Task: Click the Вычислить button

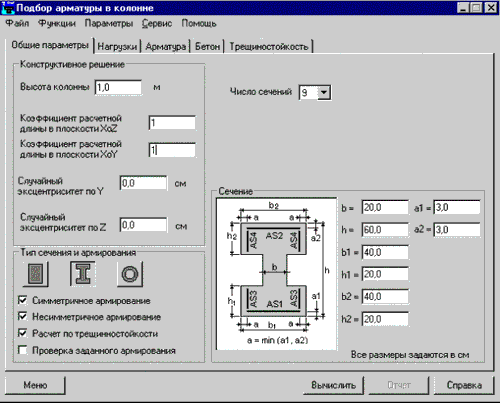Action: point(333,385)
